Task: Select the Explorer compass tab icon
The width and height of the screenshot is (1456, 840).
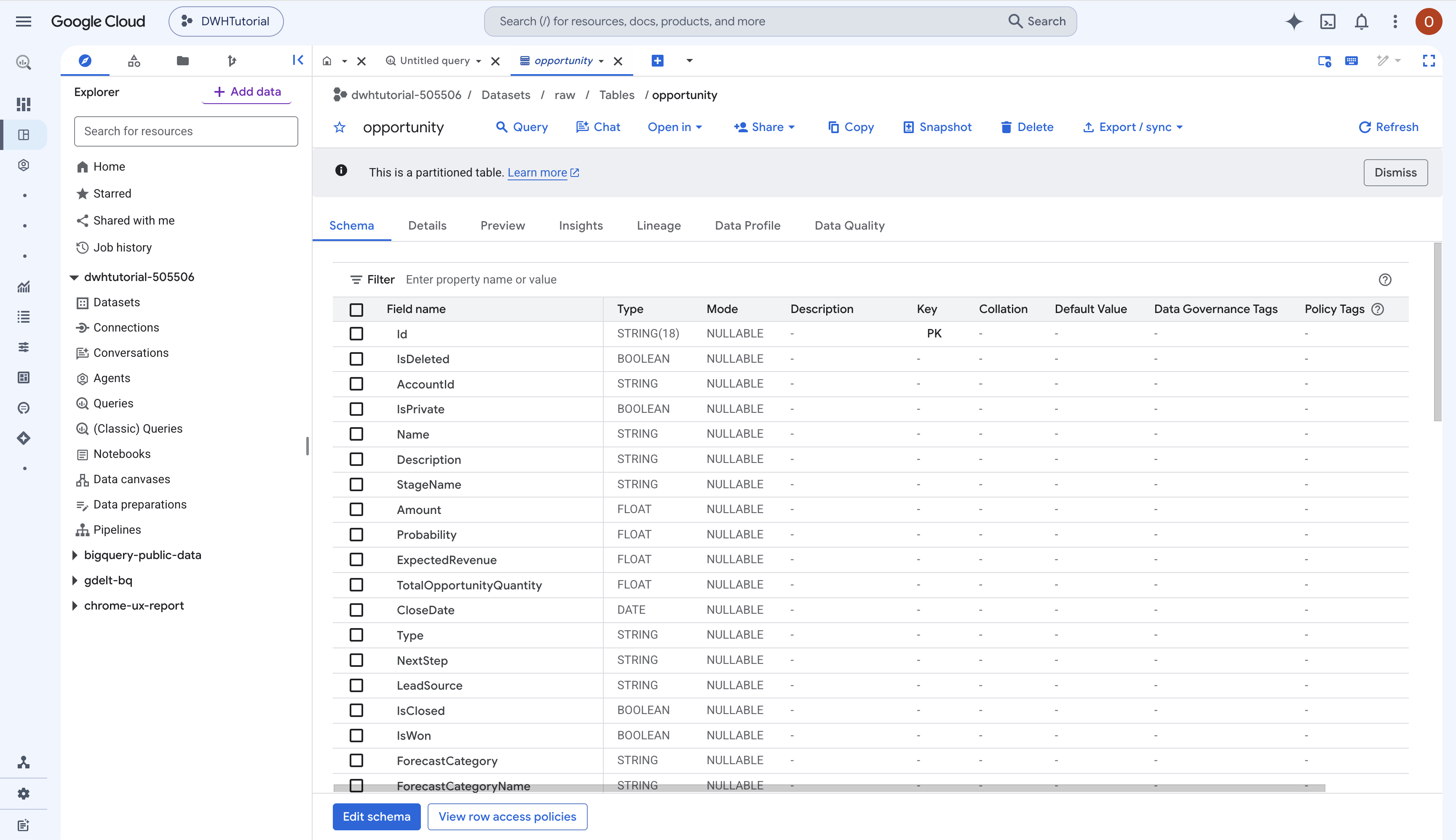Action: 85,61
